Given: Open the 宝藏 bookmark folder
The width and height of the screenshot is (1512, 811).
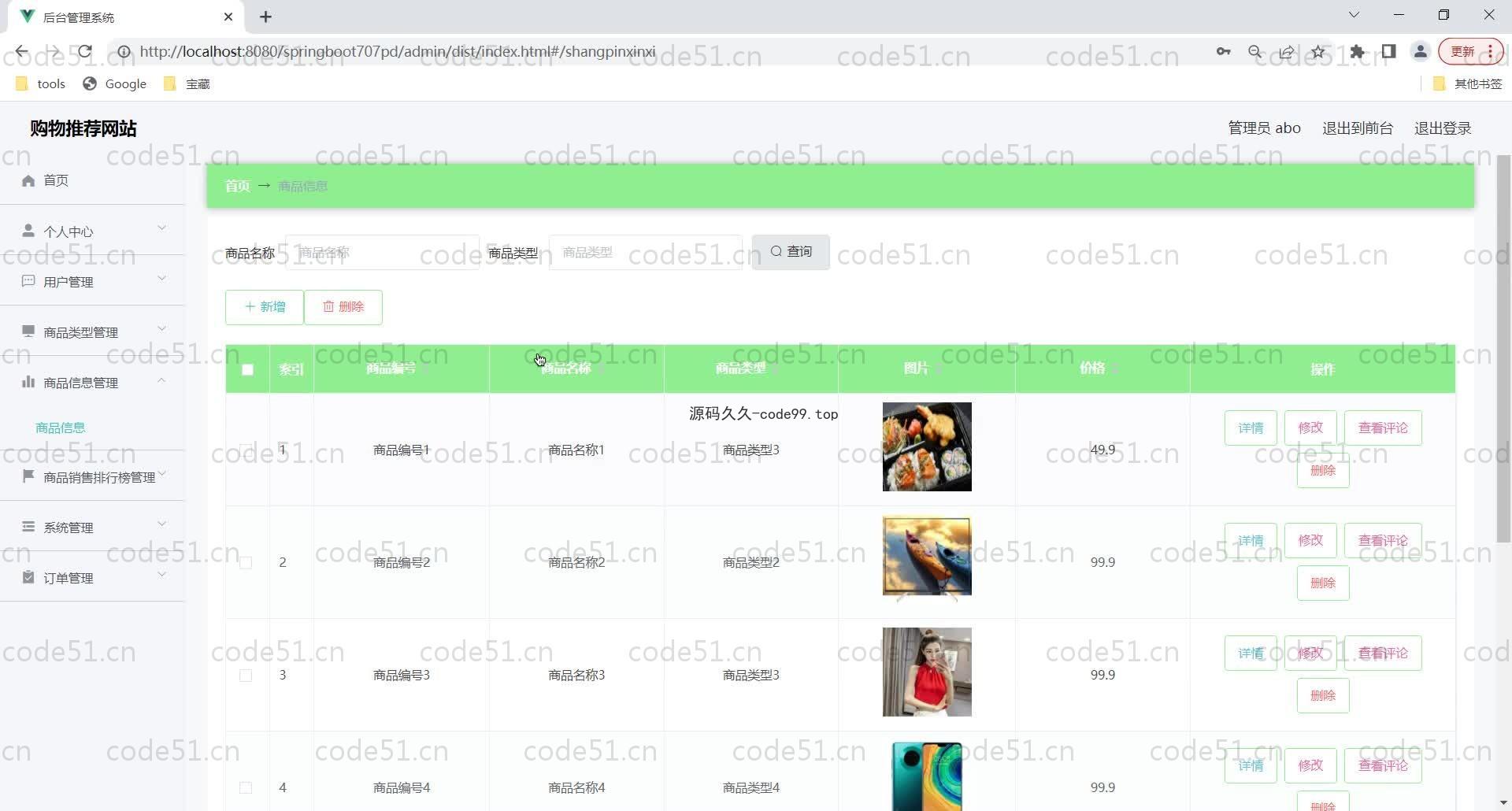Looking at the screenshot, I should point(187,83).
